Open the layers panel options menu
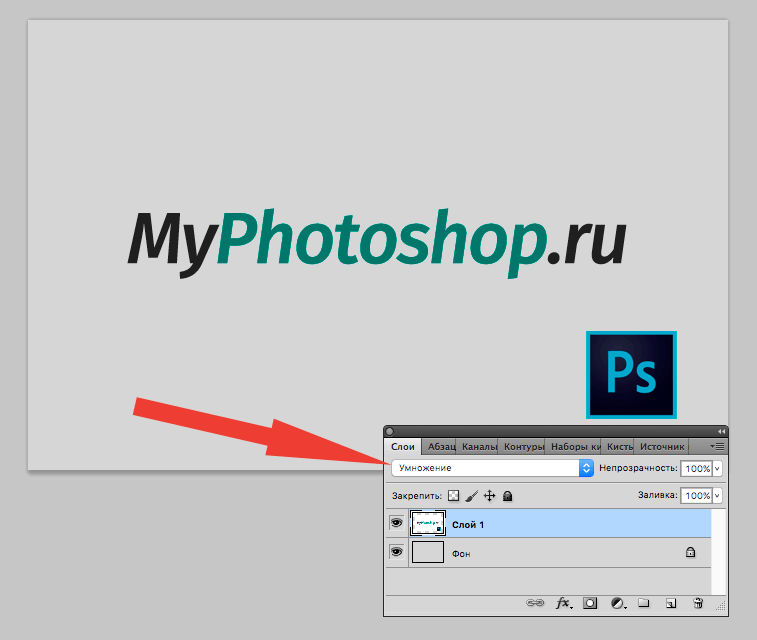This screenshot has height=640, width=757. (717, 446)
